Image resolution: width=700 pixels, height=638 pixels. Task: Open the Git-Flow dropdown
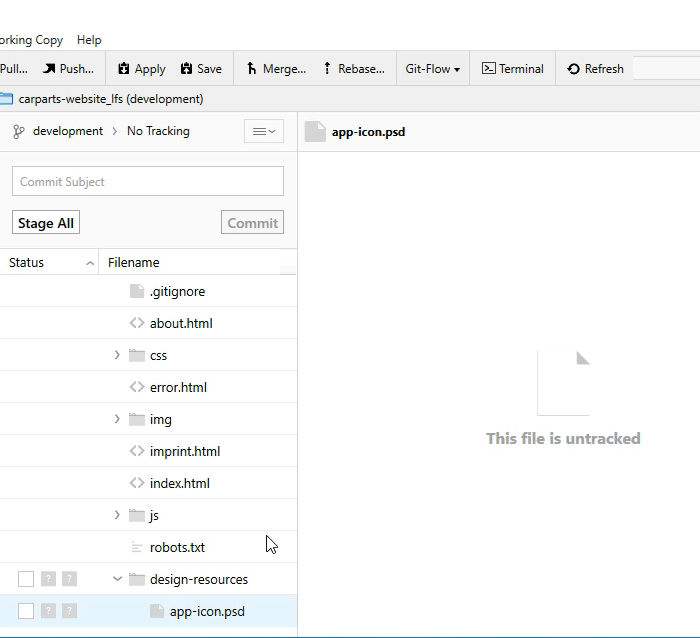[x=432, y=69]
